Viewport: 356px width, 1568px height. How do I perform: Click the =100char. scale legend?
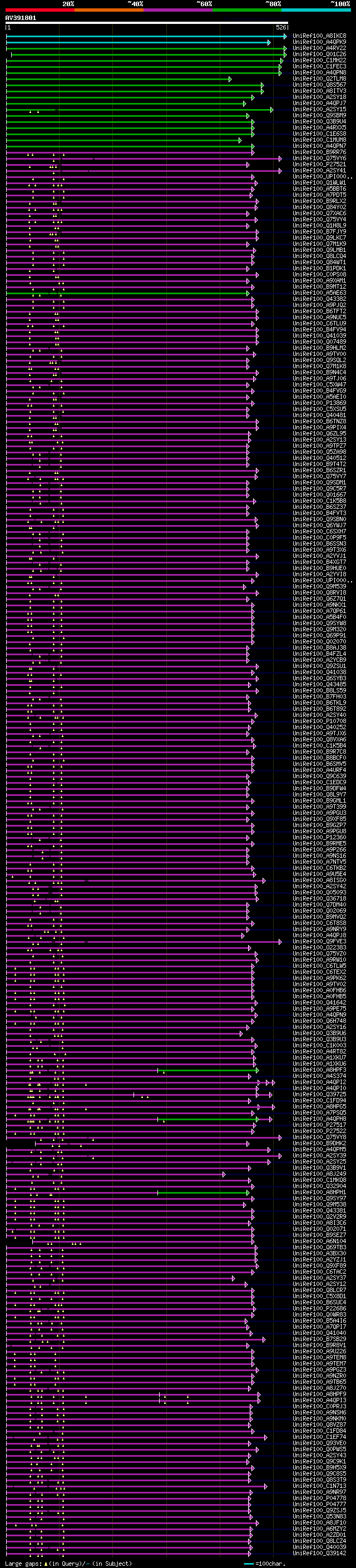265,1563
